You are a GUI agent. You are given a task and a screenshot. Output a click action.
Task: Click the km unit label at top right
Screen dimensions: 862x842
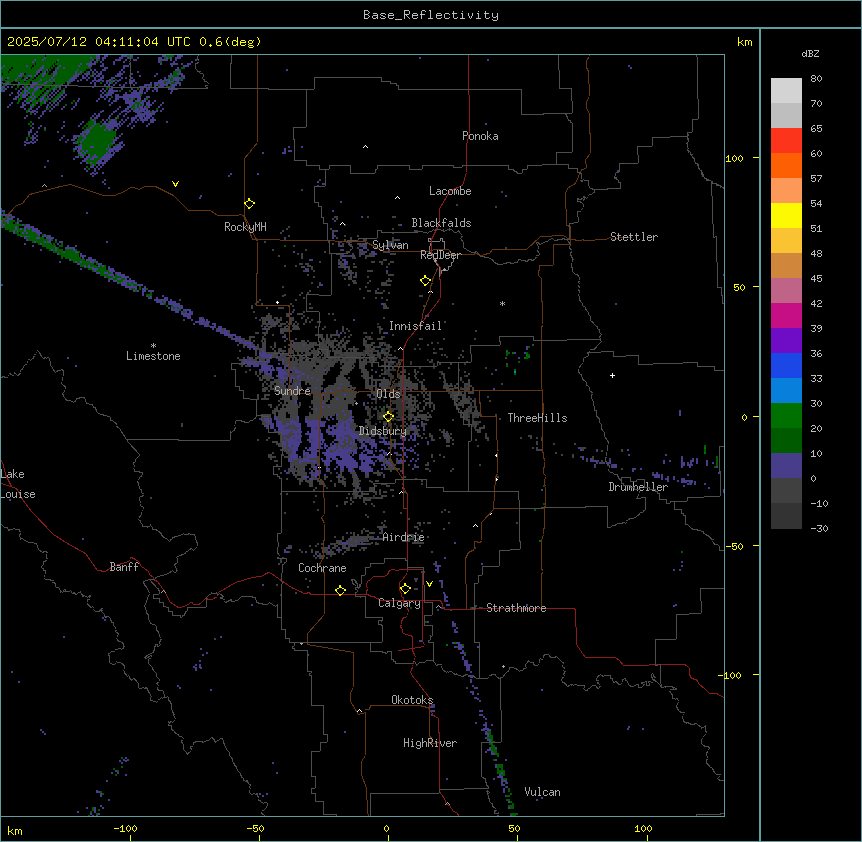coord(745,42)
